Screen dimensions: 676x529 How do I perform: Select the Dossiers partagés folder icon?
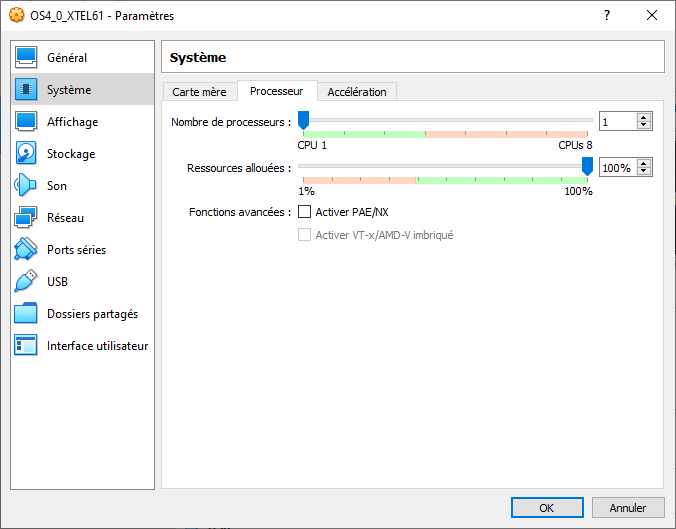coord(26,314)
